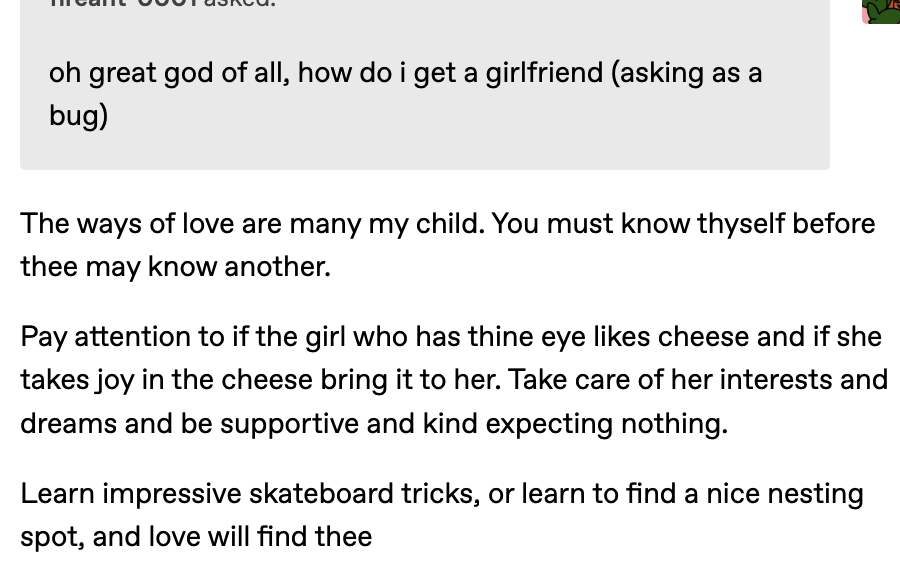Click the word "girlfriend" in the question

(x=544, y=73)
